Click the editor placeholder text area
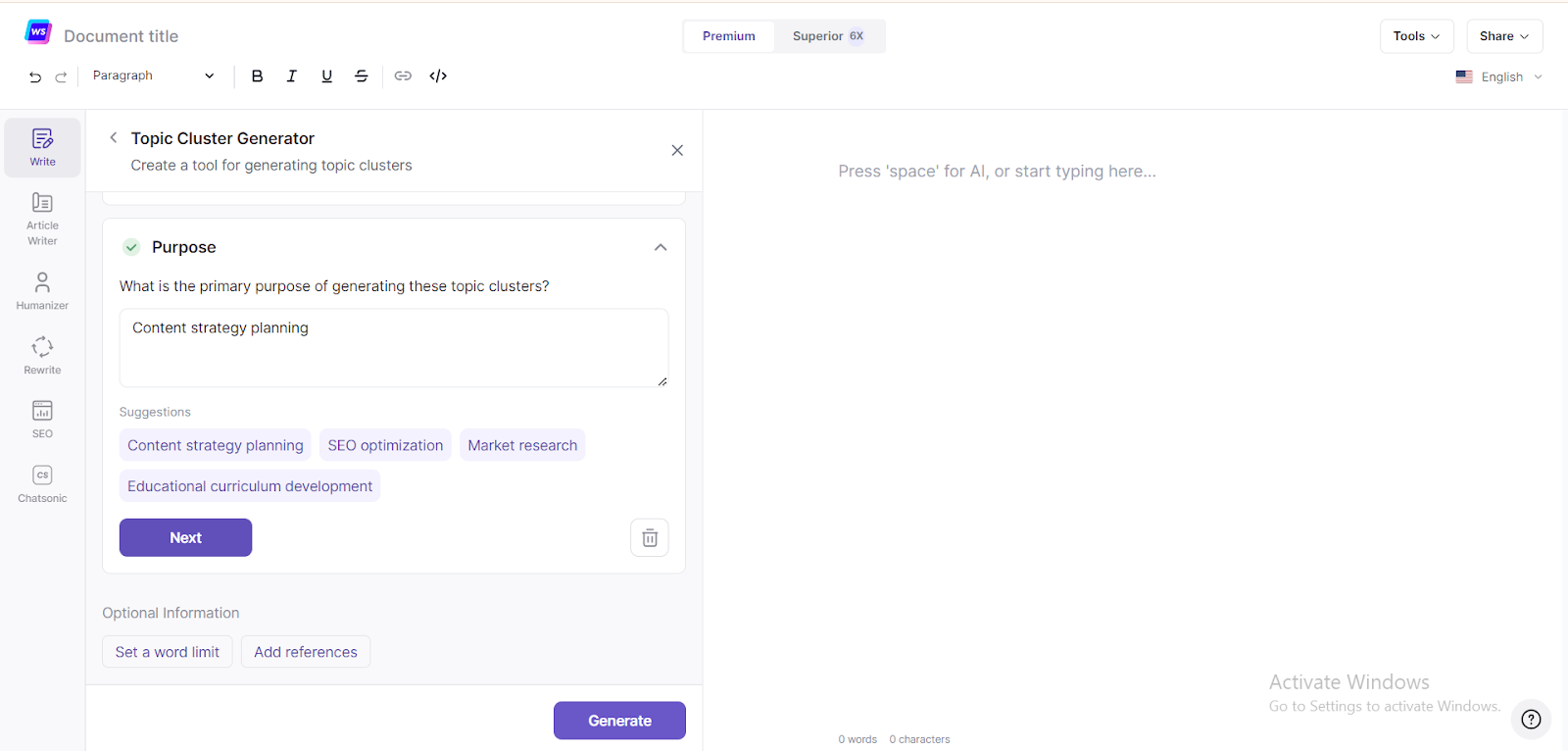The image size is (1568, 751). (997, 172)
